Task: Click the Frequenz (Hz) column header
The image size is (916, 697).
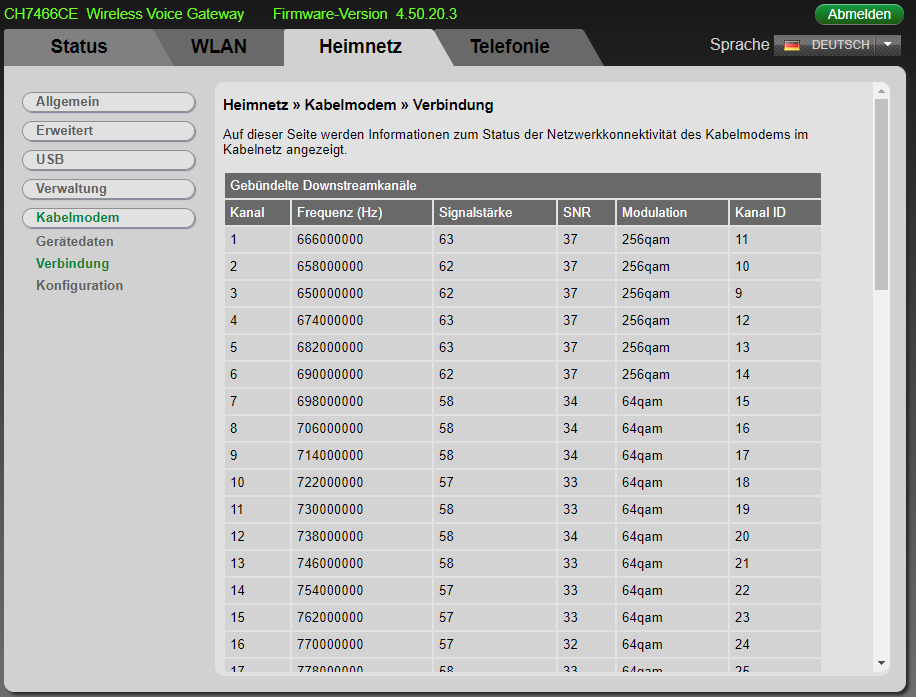Action: tap(362, 213)
